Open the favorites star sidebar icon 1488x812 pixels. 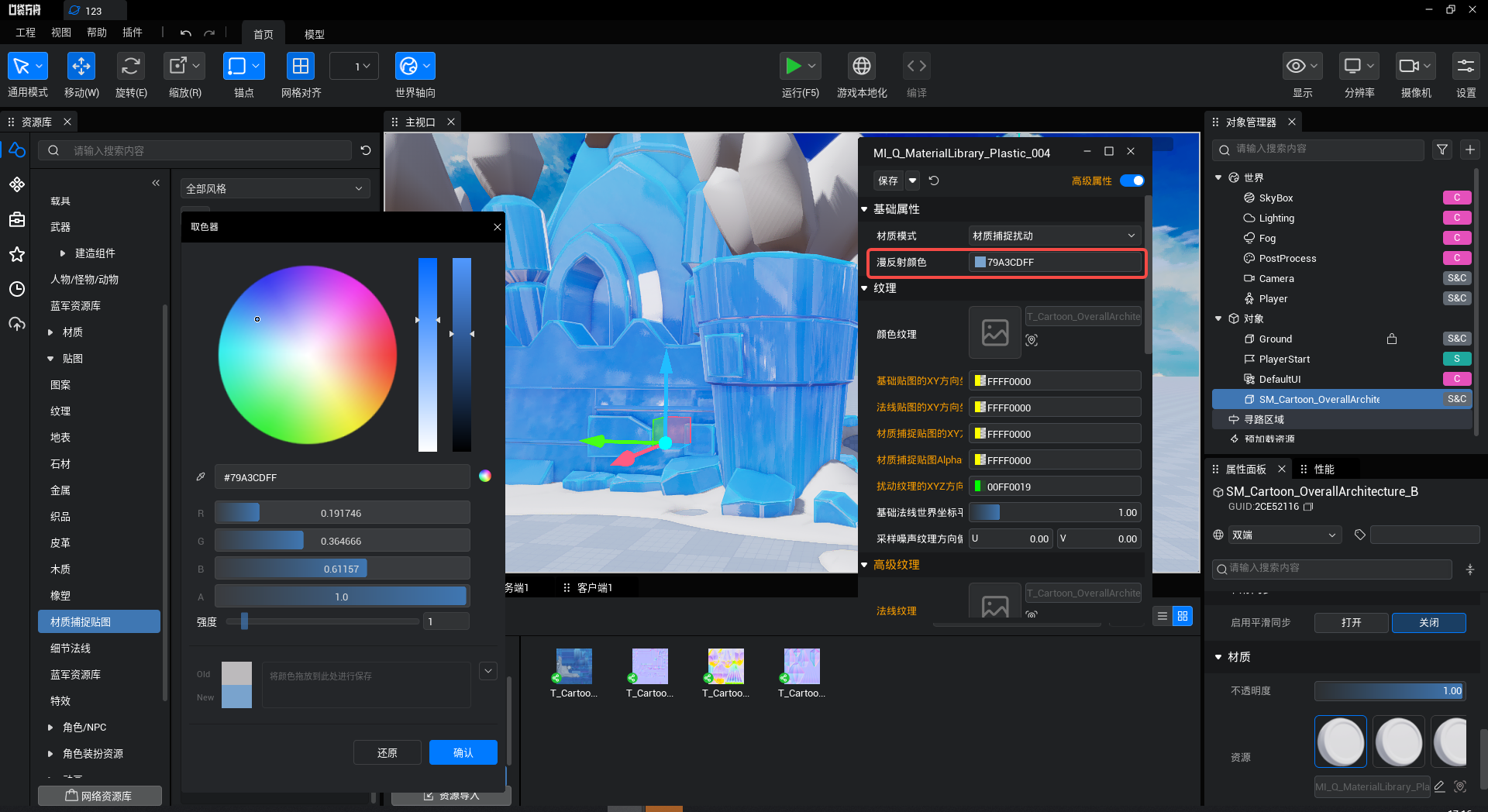(x=17, y=254)
